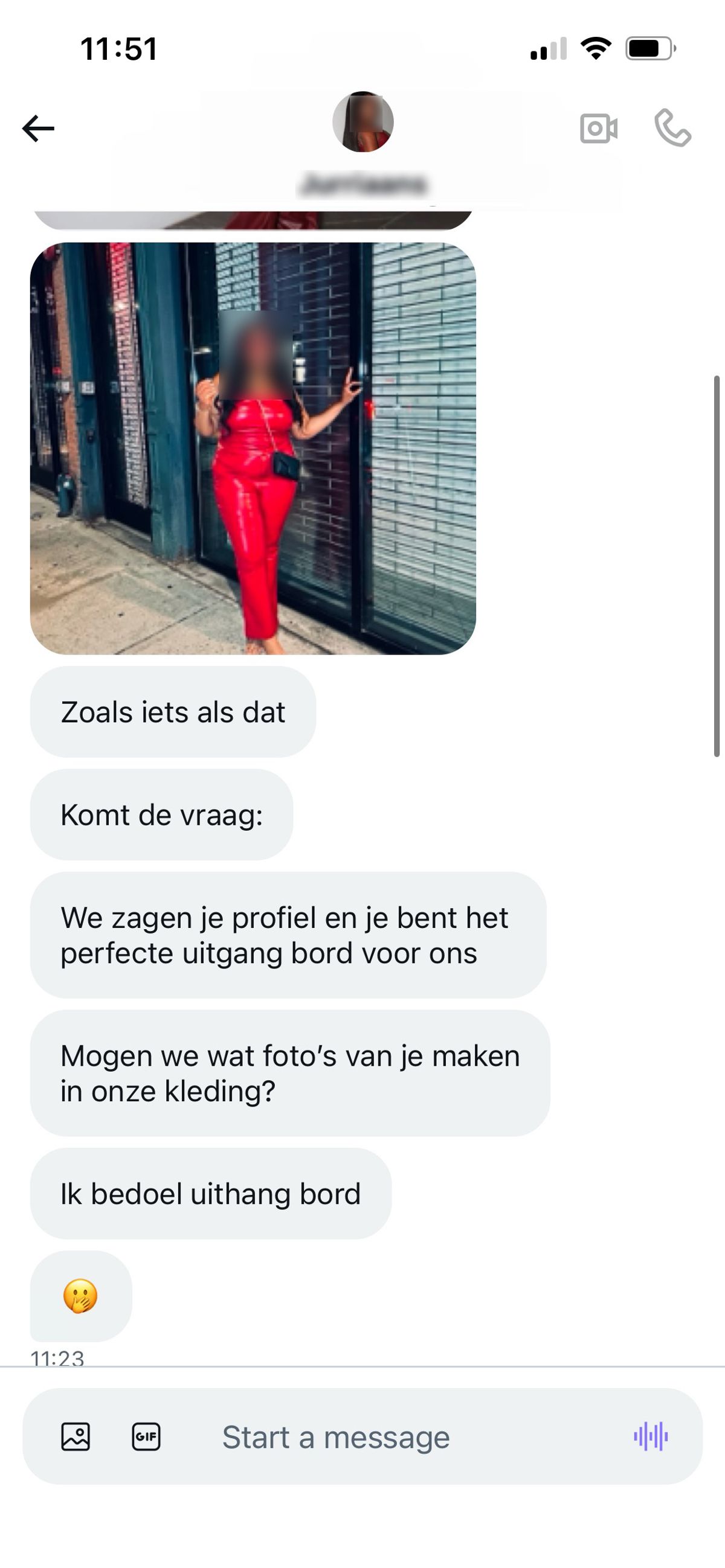The width and height of the screenshot is (725, 1568).
Task: Tap the blurred contact name header
Action: click(364, 184)
